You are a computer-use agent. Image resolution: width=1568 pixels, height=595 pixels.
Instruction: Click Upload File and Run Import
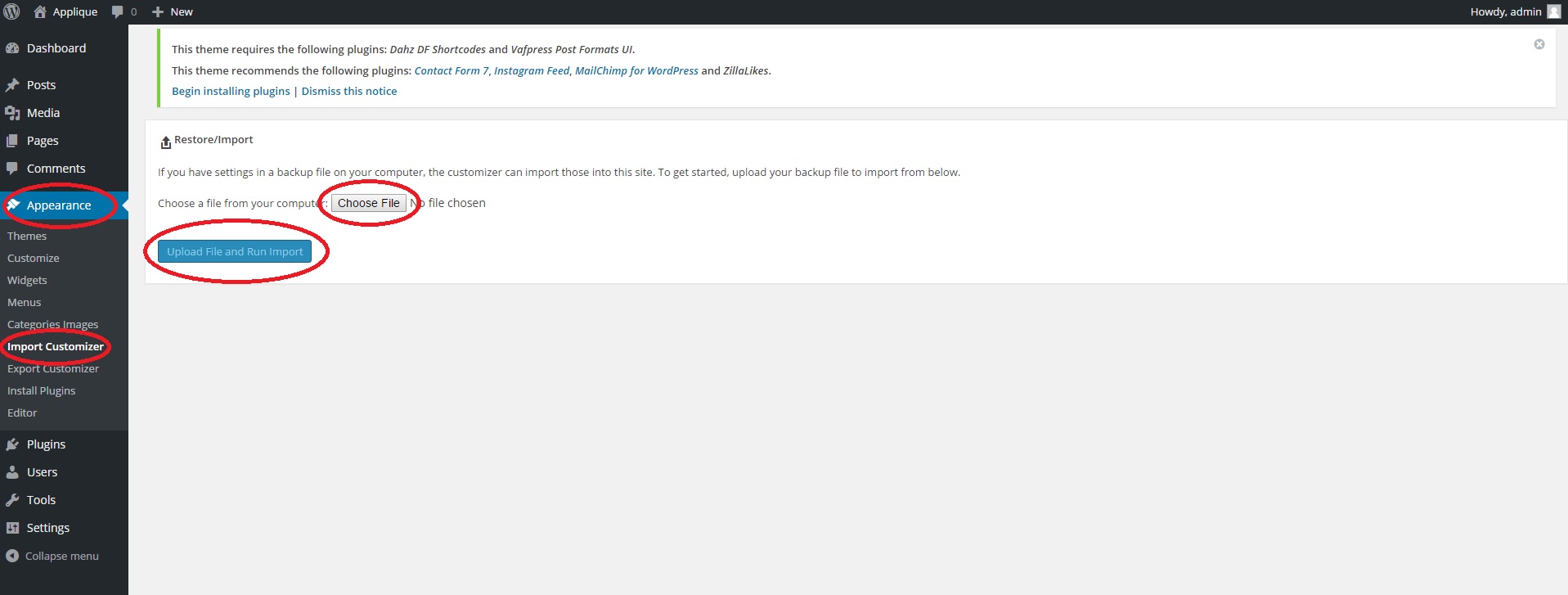pos(235,251)
